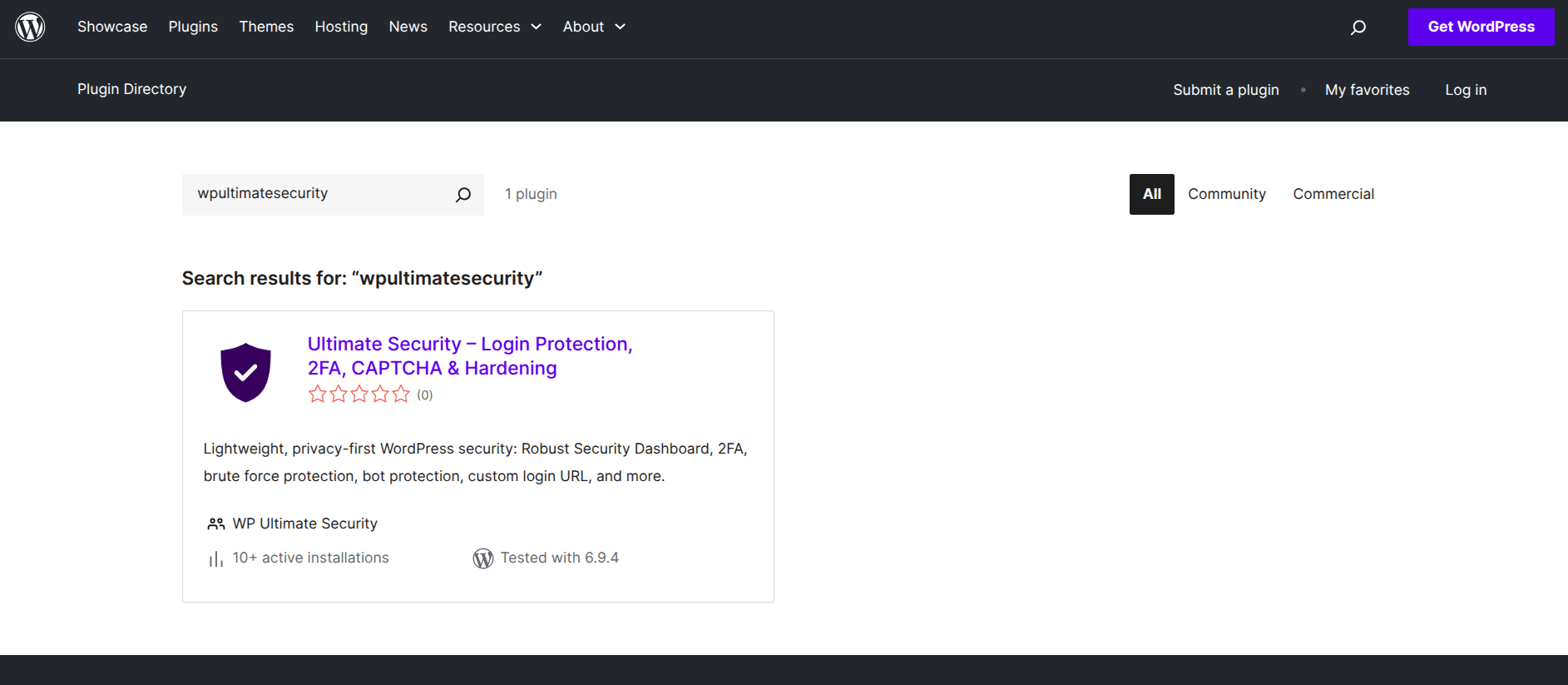Select the Commercial filter tab
Viewport: 1568px width, 685px height.
(x=1333, y=194)
